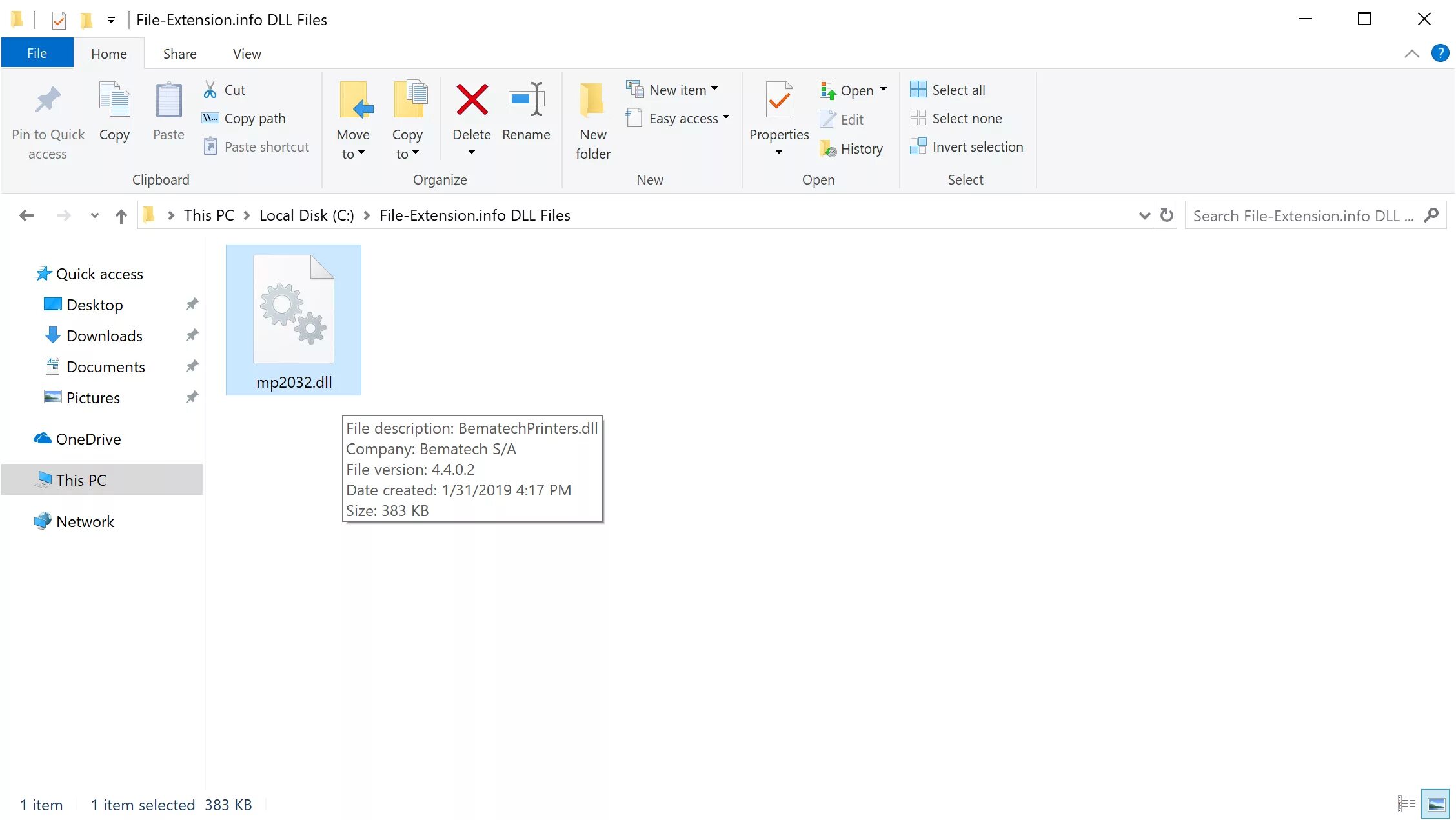
Task: Click the New folder icon
Action: 592,101
